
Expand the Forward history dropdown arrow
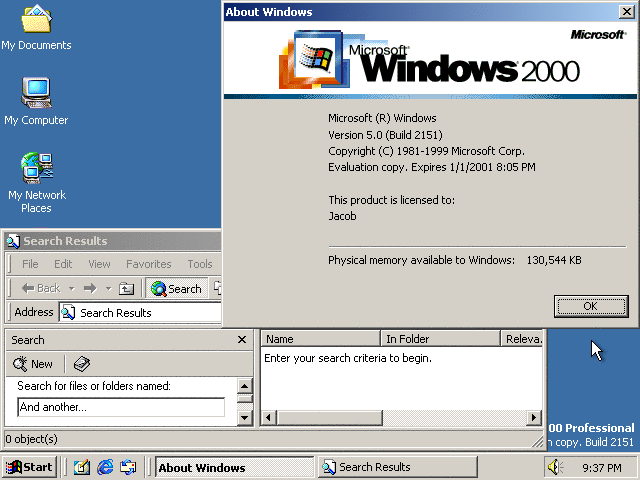point(108,289)
